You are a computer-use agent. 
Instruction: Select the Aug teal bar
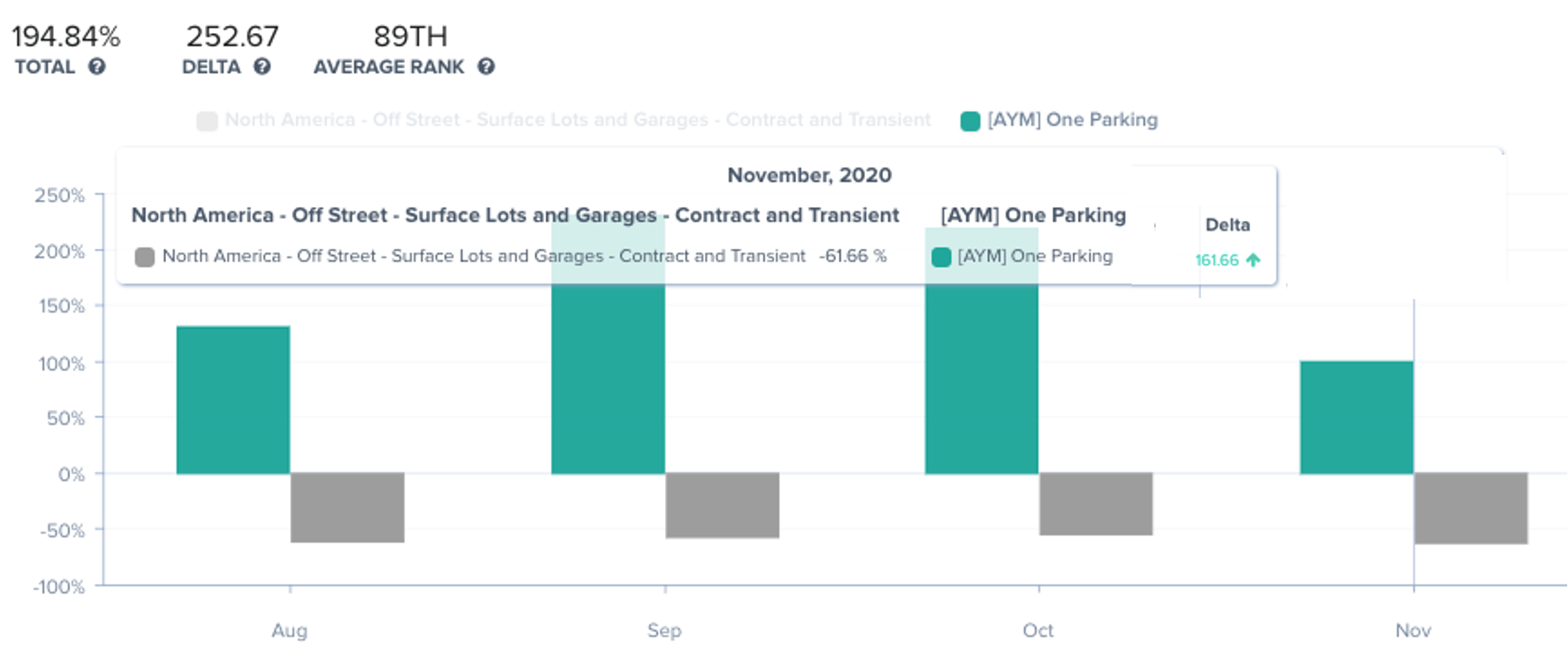(233, 400)
